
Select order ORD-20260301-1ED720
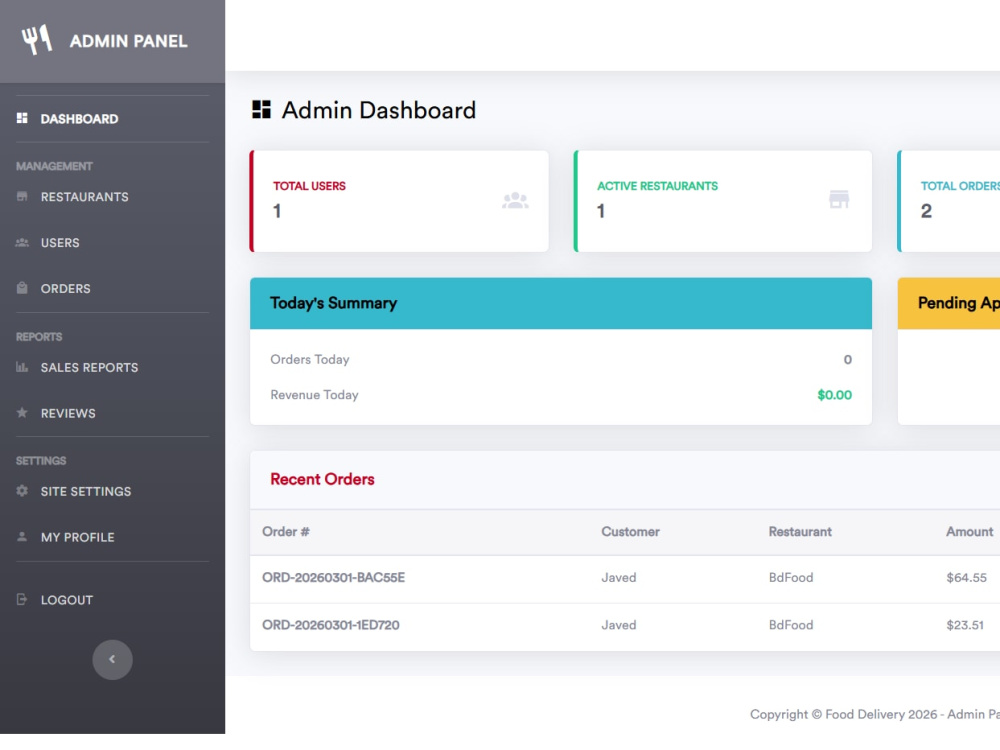pos(331,625)
